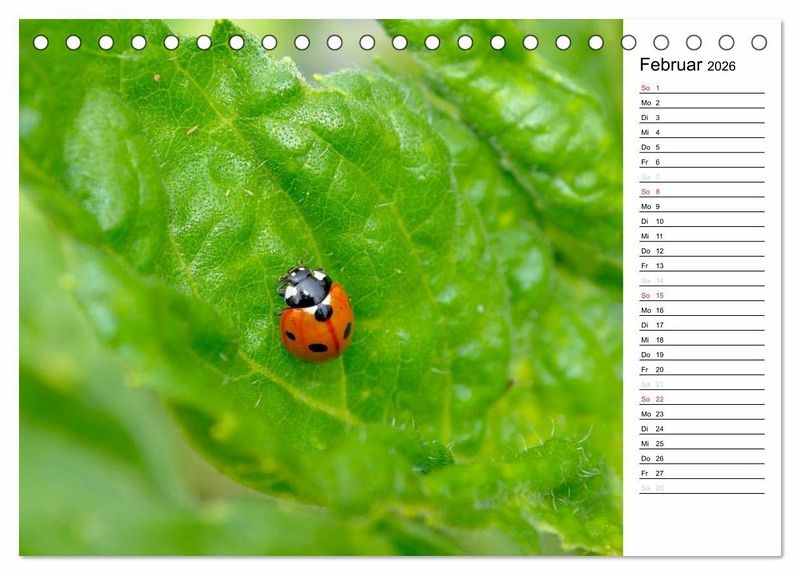Click the last spiral binding hole
Screen dimensions: 800x575
coord(759,42)
